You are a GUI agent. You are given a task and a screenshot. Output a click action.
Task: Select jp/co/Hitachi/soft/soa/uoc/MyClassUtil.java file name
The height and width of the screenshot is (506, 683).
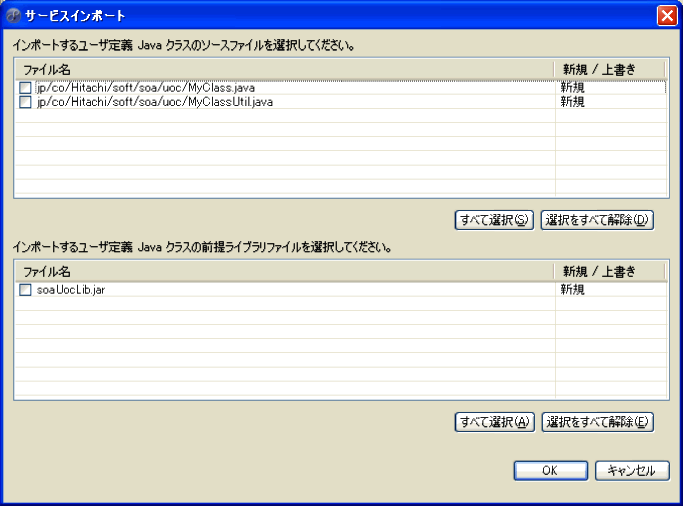point(155,102)
